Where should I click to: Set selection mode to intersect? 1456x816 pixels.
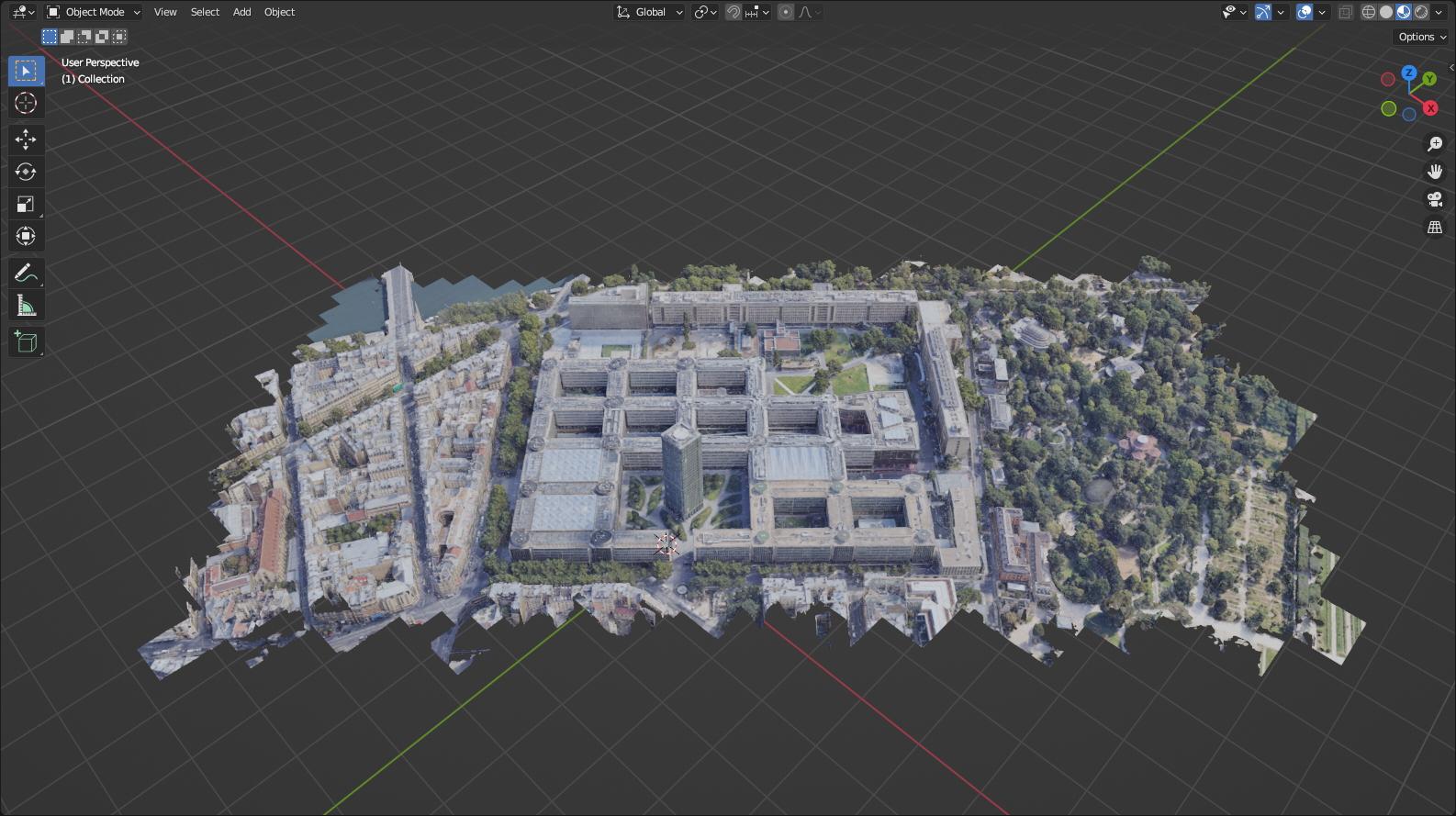[x=119, y=37]
